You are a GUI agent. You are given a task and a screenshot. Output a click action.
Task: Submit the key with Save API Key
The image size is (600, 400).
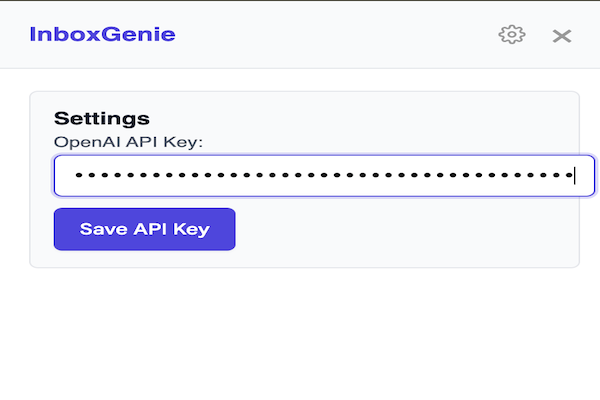coord(145,229)
